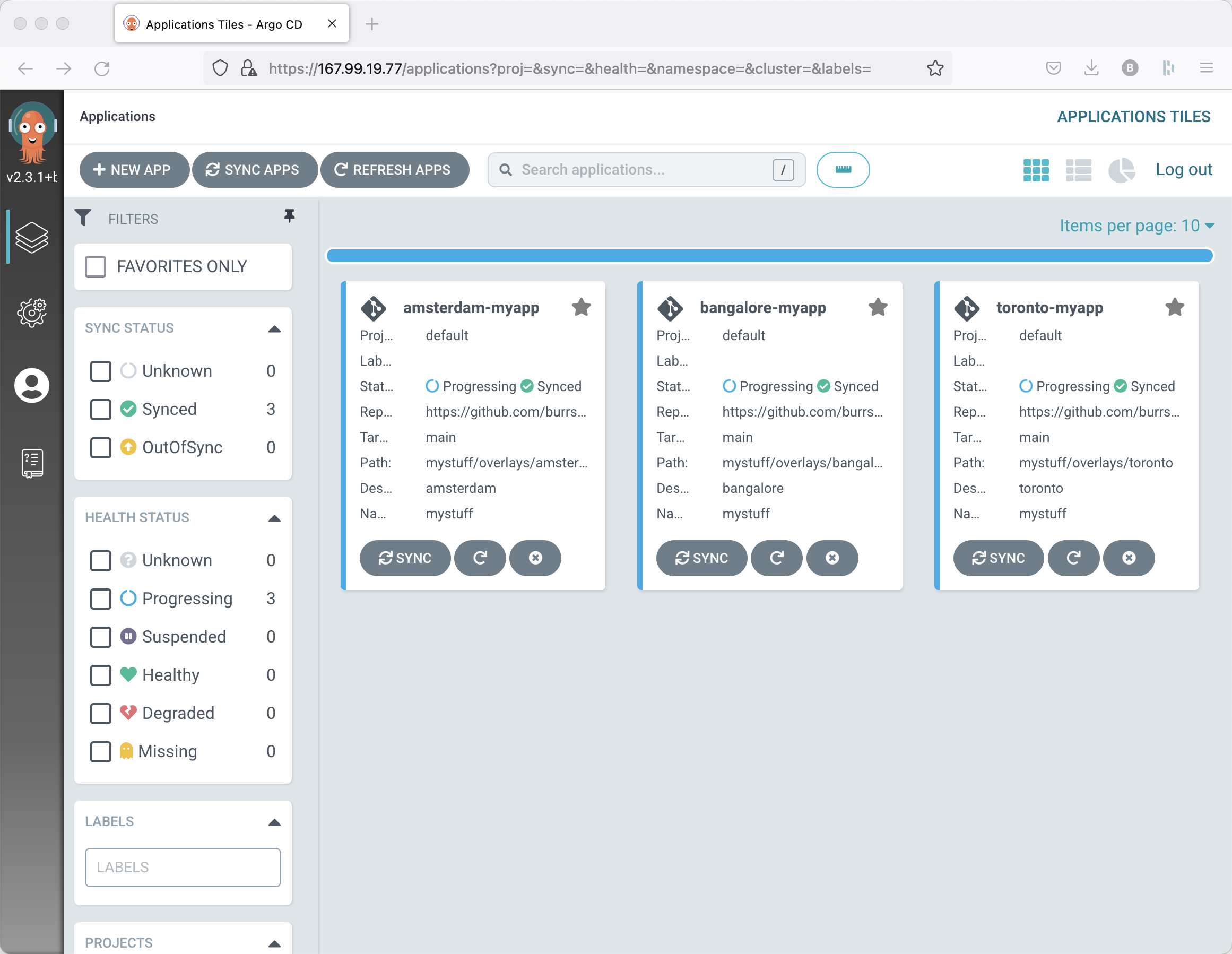Enable the OutOfSync filter checkbox
This screenshot has height=954, width=1232.
point(100,447)
